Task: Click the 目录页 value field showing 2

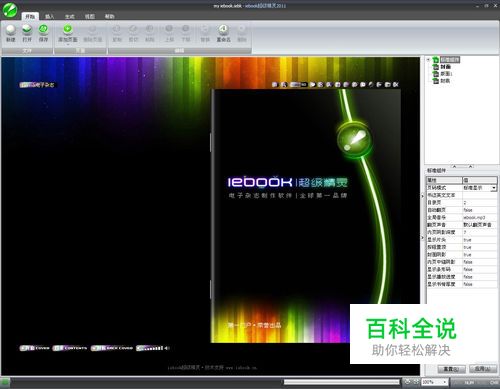Action: [x=479, y=203]
